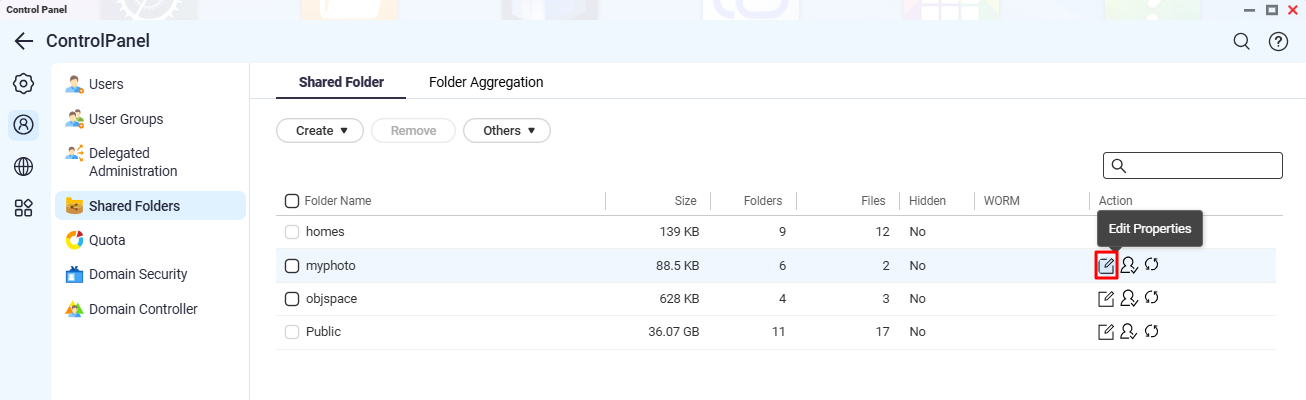The height and width of the screenshot is (400, 1306).
Task: Click the back arrow next to ControlPanel
Action: pos(24,42)
